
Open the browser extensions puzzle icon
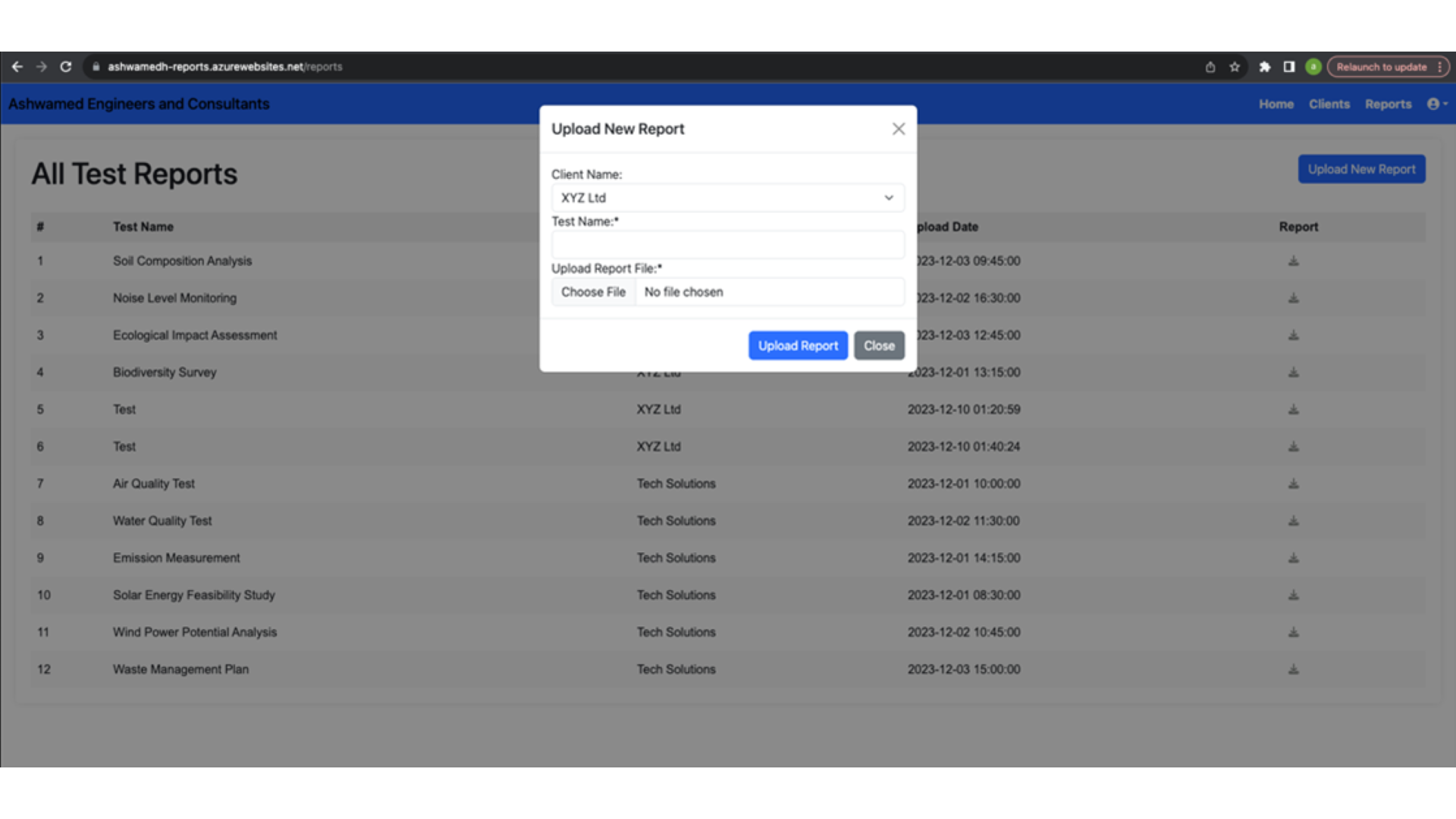(1264, 67)
